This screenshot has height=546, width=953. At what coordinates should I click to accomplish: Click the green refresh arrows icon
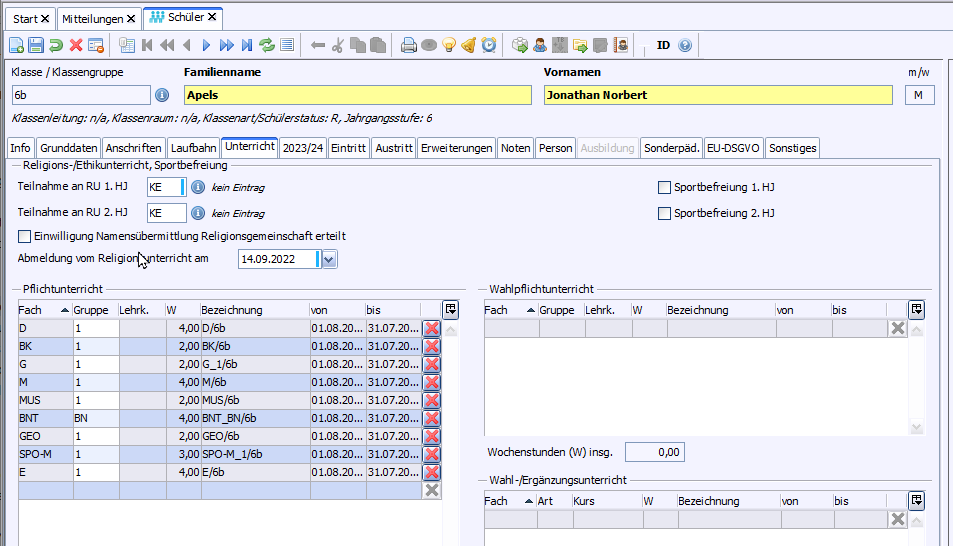267,45
